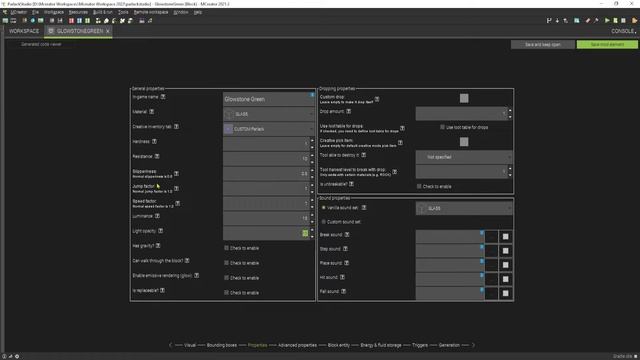Viewport: 640px width, 360px height.
Task: Open the CONSOLE panel
Action: [623, 31]
